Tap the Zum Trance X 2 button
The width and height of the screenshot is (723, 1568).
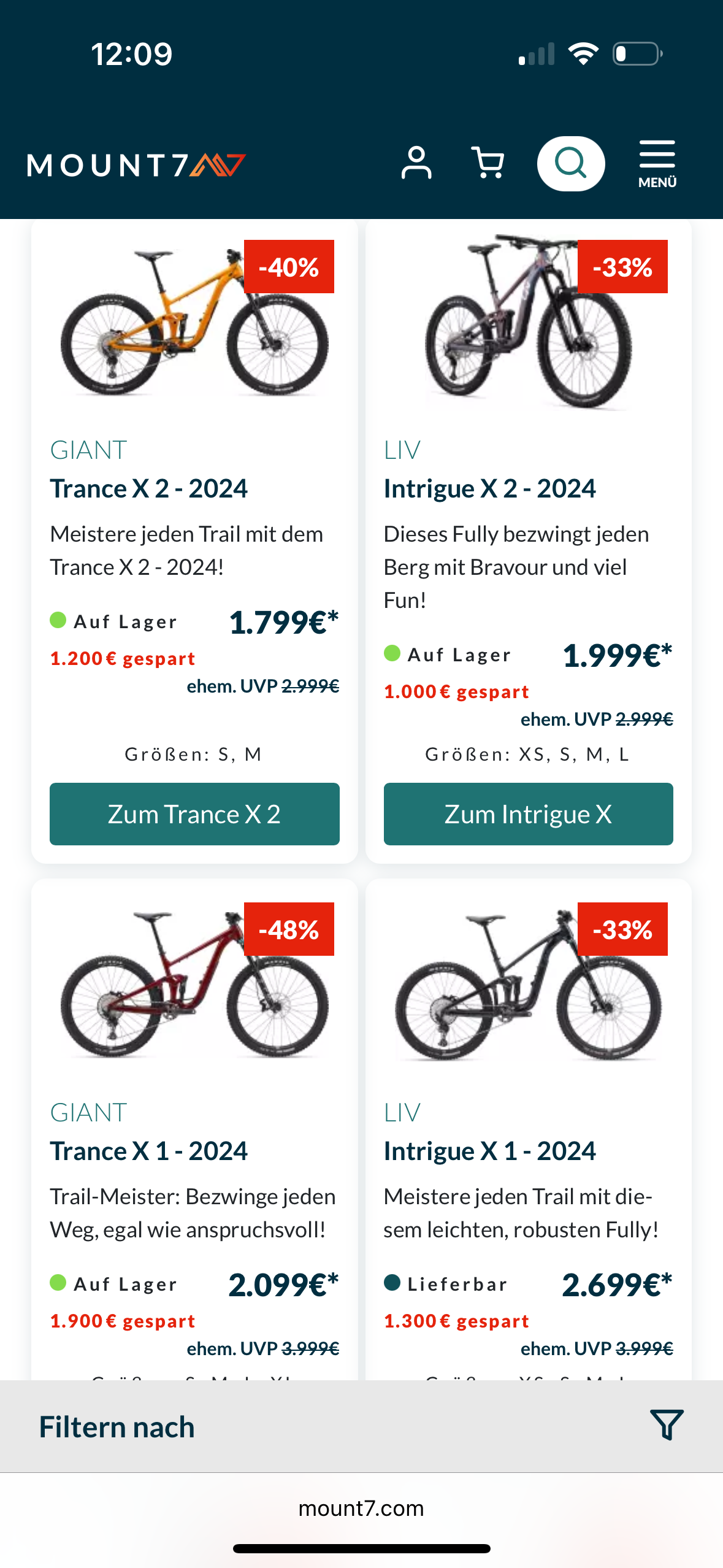tap(194, 814)
